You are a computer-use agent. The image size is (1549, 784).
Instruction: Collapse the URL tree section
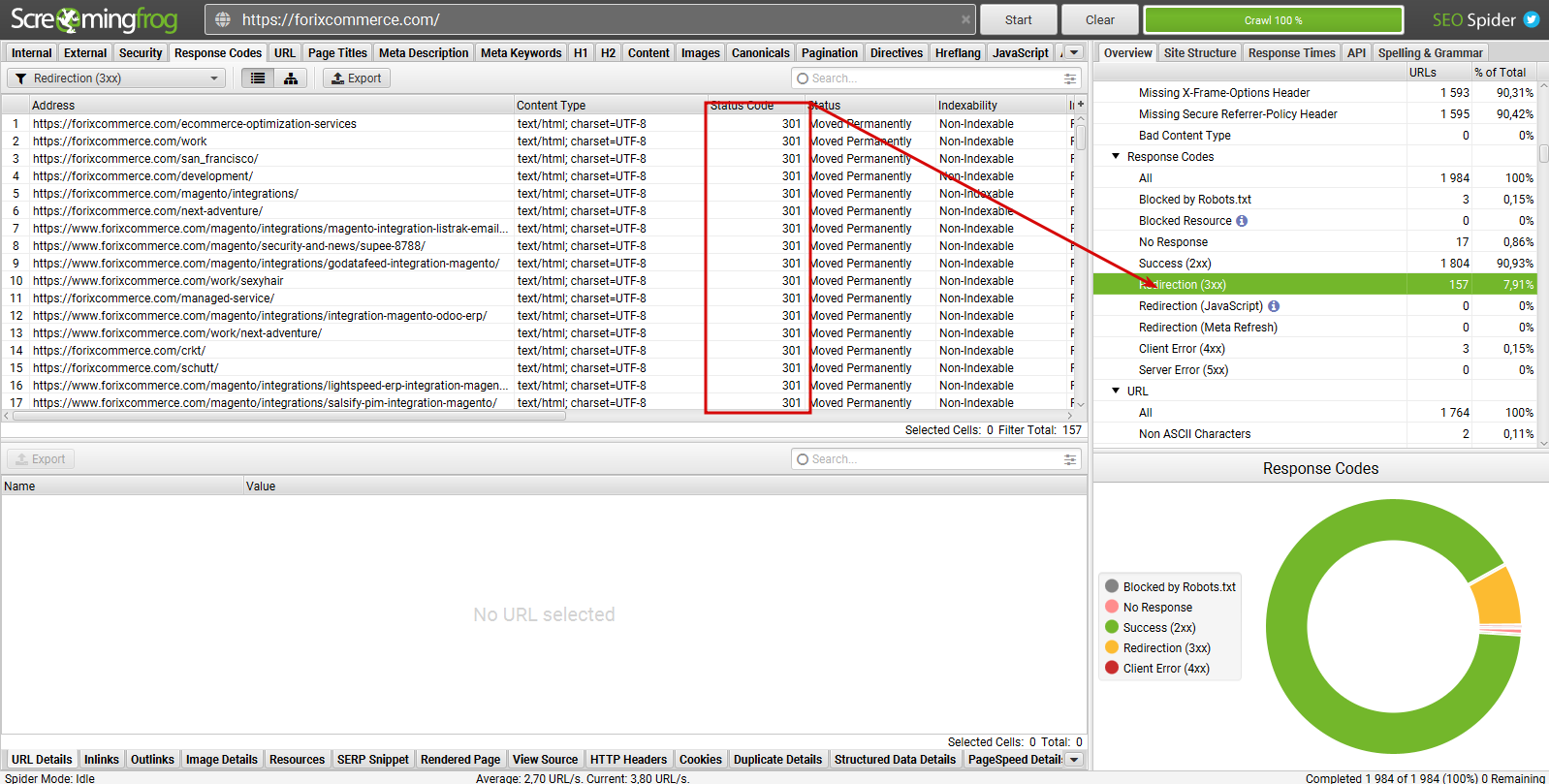(x=1116, y=391)
